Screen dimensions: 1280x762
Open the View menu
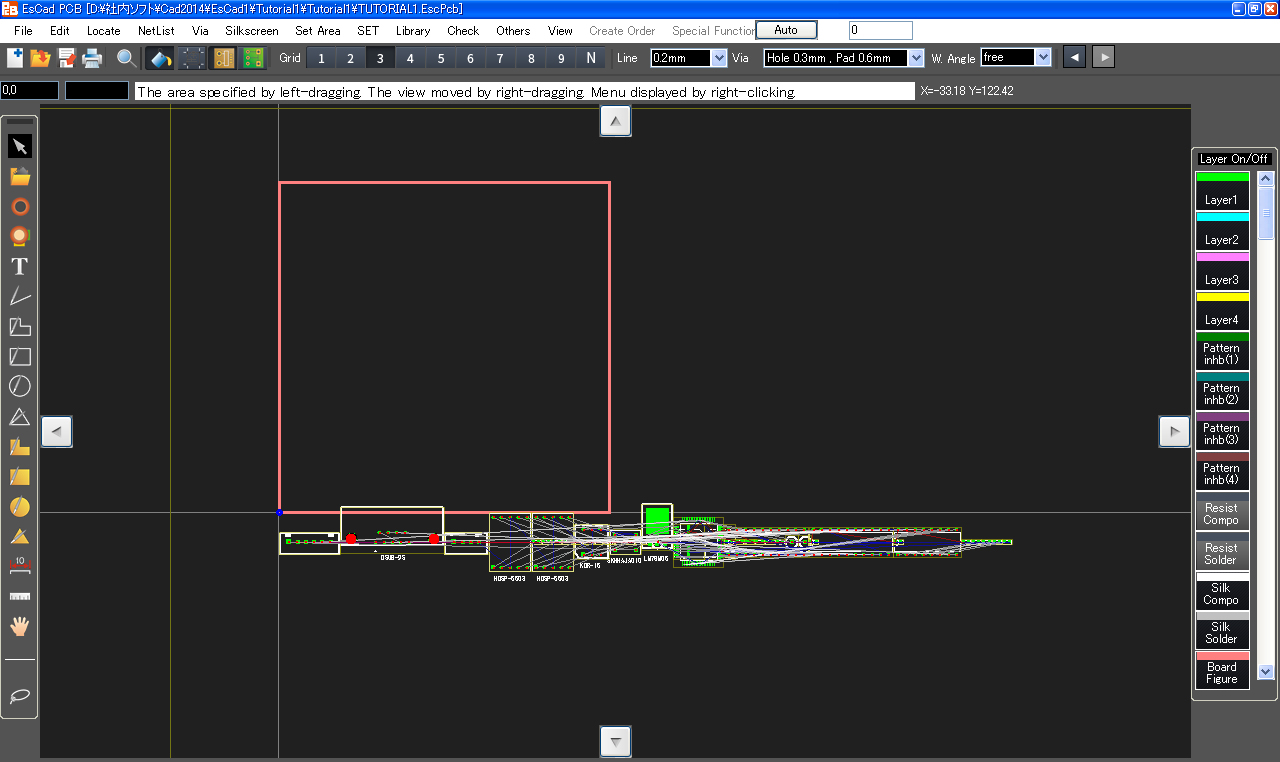tap(561, 31)
